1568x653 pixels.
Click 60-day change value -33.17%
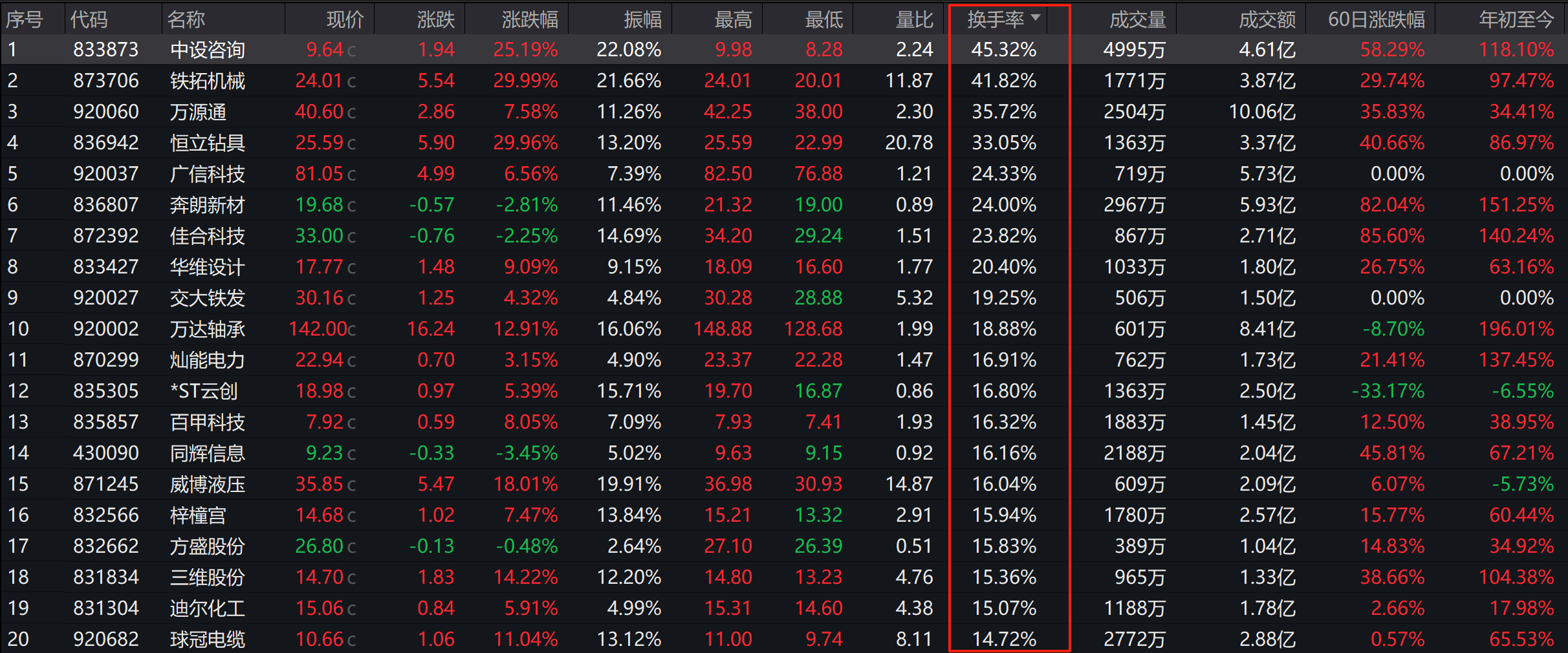[1388, 391]
